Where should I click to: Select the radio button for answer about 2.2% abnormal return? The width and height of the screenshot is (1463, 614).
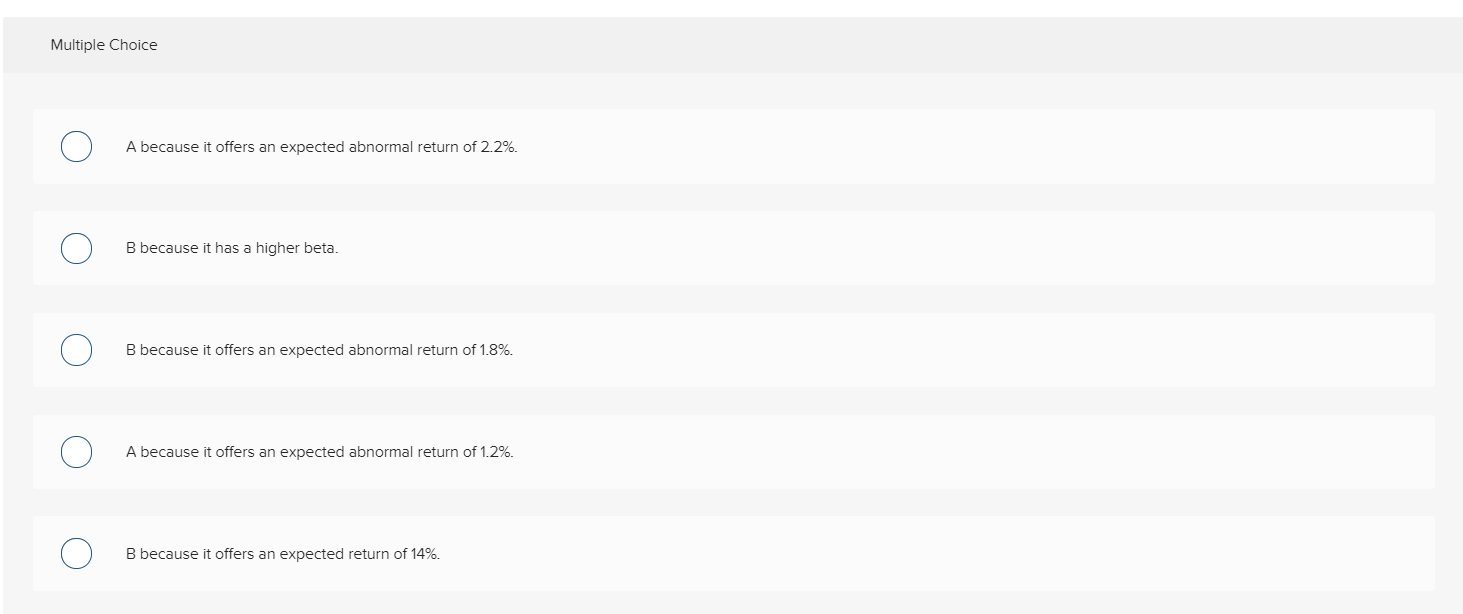coord(76,146)
